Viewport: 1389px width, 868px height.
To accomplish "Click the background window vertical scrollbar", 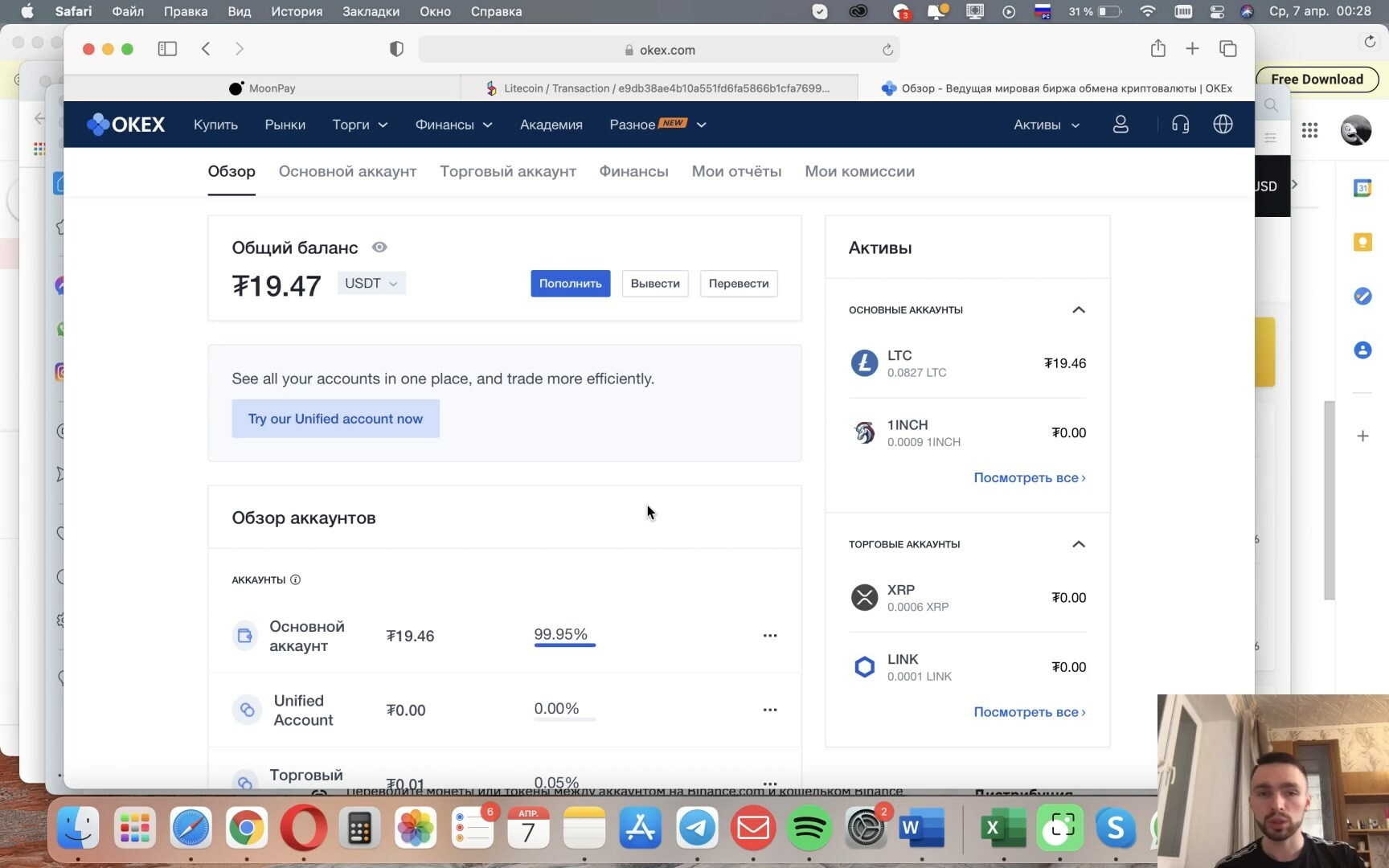I will point(1329,500).
